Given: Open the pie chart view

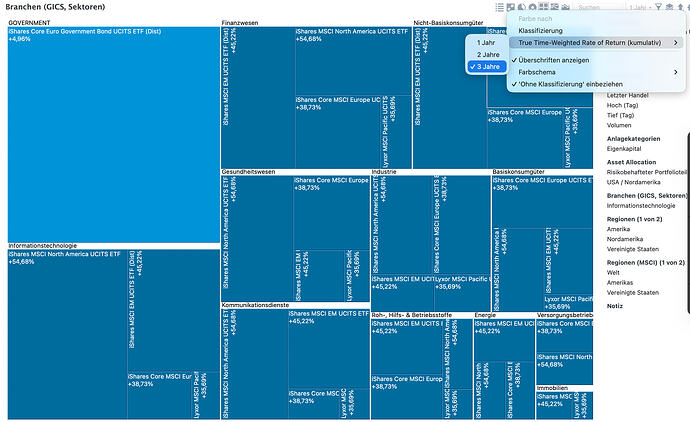Looking at the screenshot, I should point(521,7).
